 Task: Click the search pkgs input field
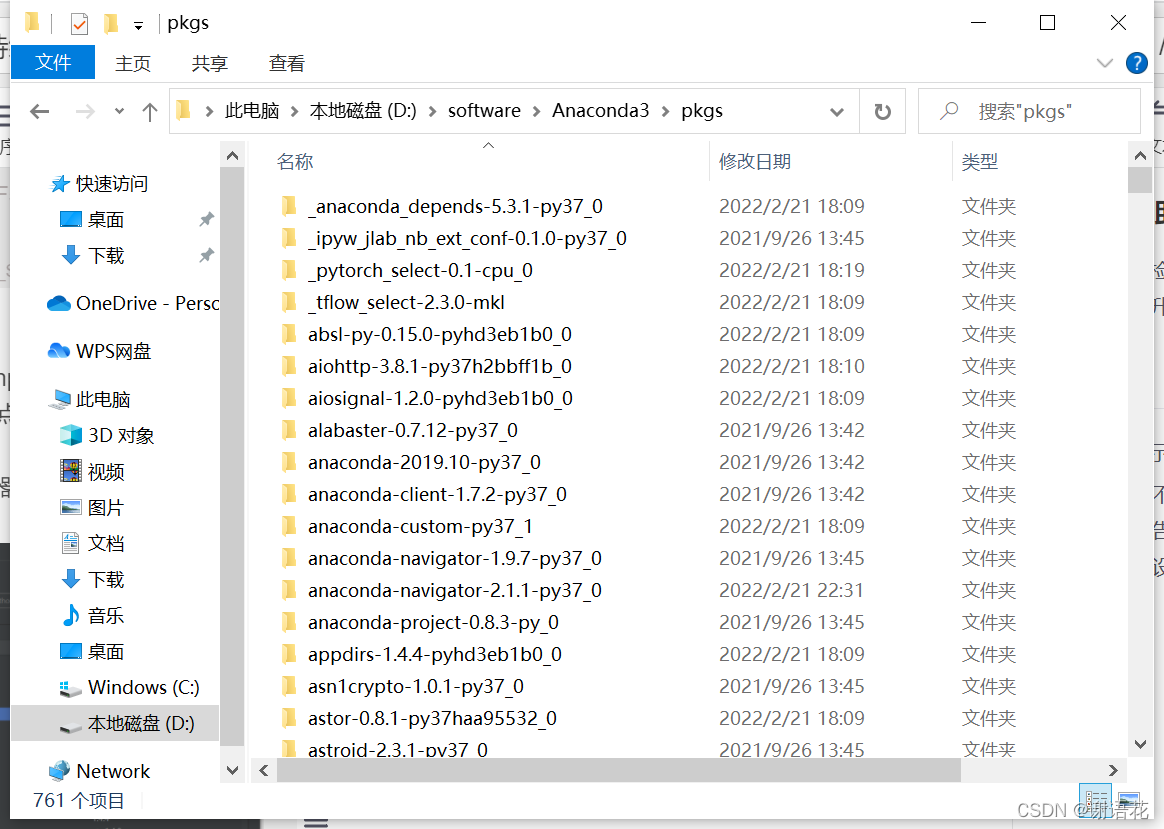coord(1029,111)
